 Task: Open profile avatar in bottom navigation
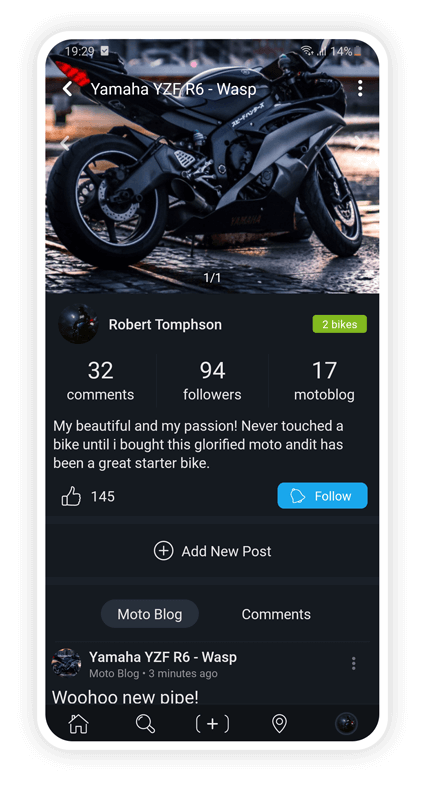[x=347, y=724]
